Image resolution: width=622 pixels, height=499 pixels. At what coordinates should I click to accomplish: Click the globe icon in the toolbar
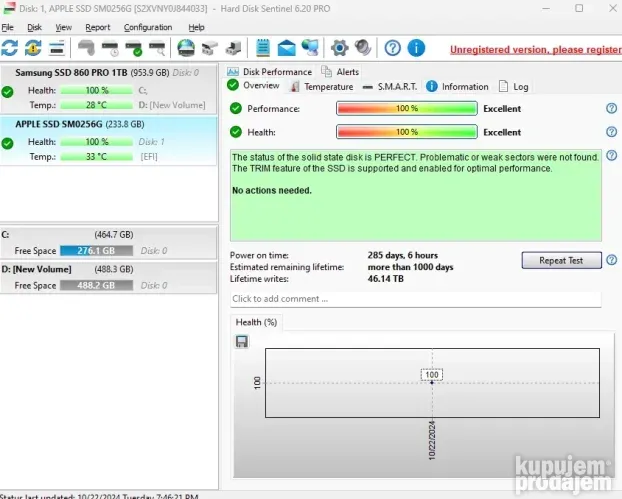pos(186,48)
